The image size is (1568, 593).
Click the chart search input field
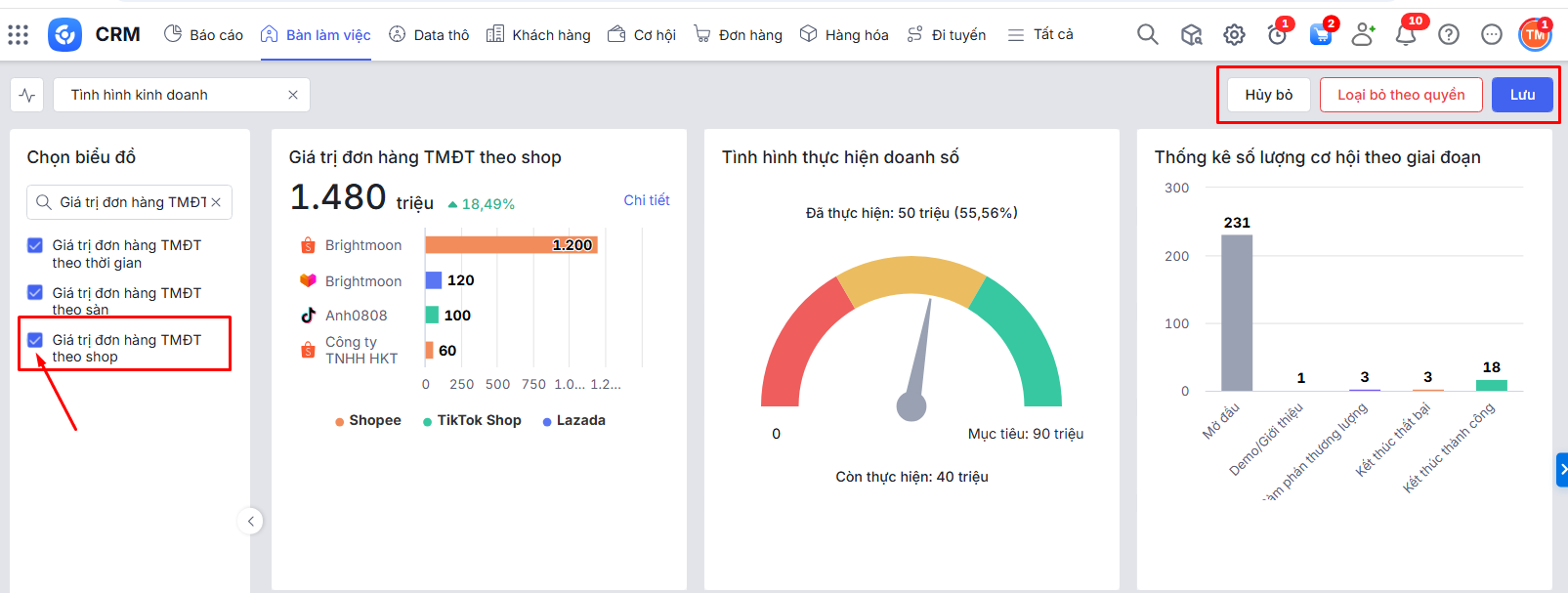[132, 202]
